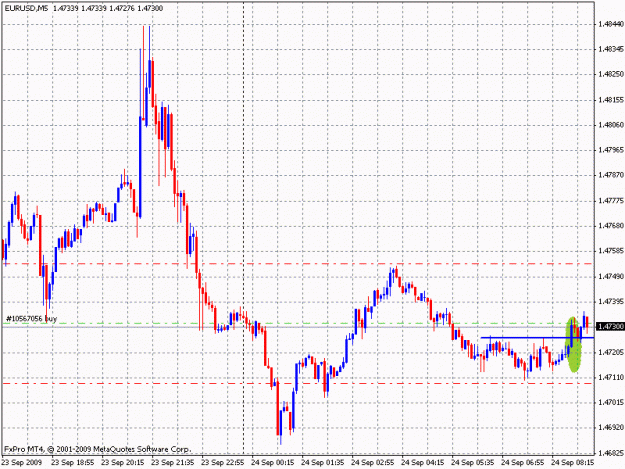Click the 1.48060 price axis label

pos(611,125)
